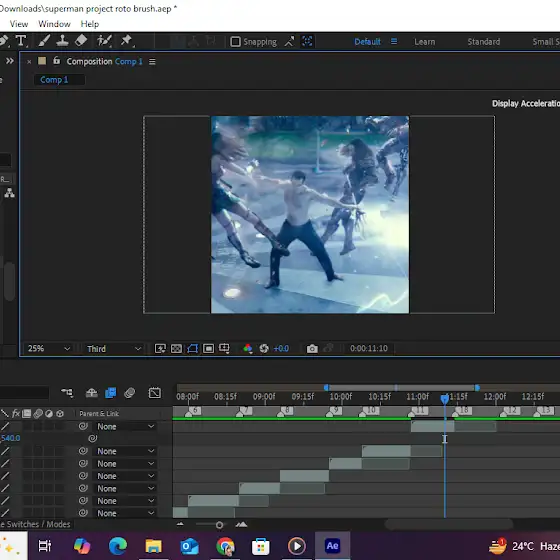Viewport: 560px width, 560px height.
Task: Toggle frame blending for the composition
Action: (x=111, y=393)
